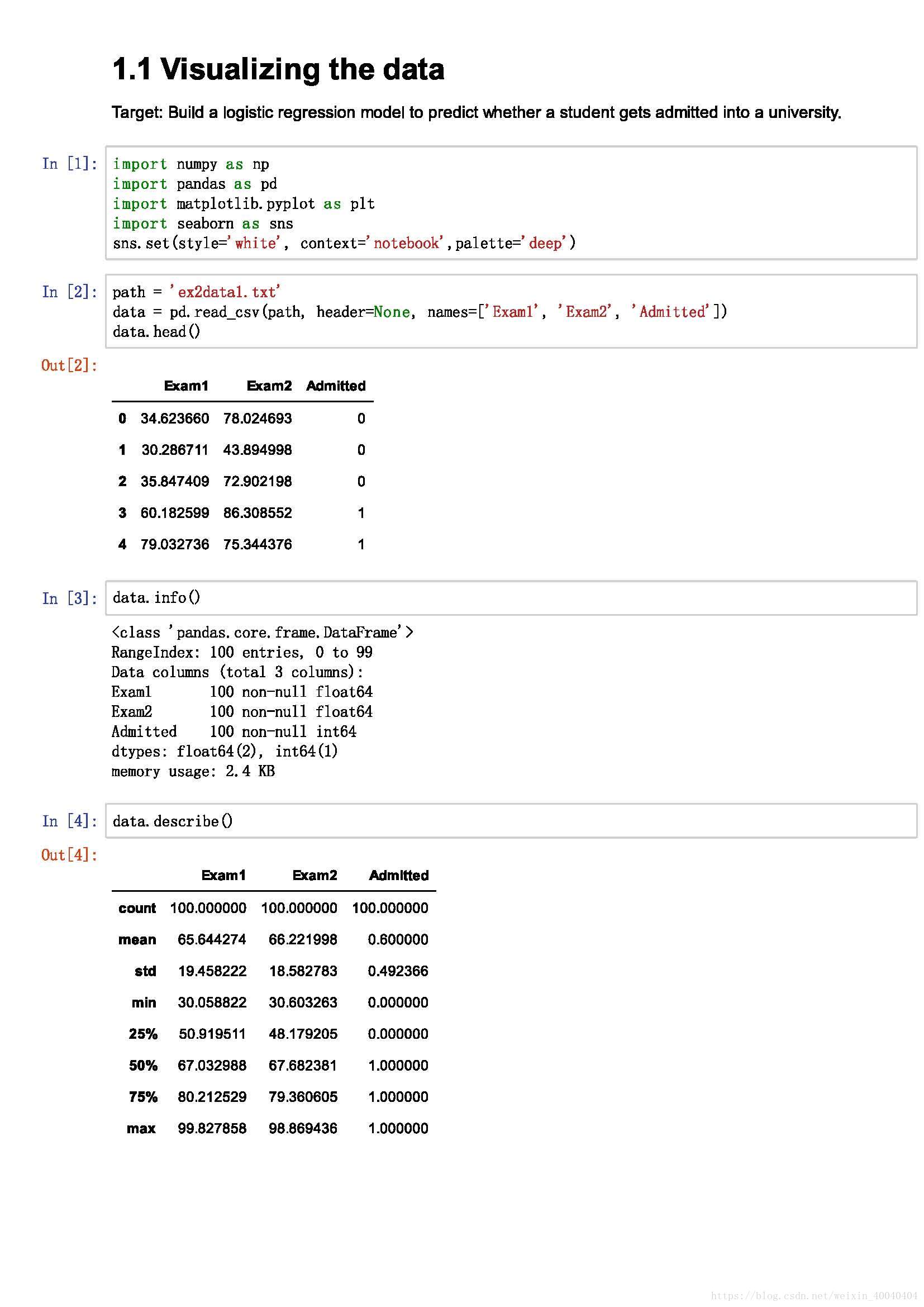Click the std value 18.582783

(x=303, y=971)
